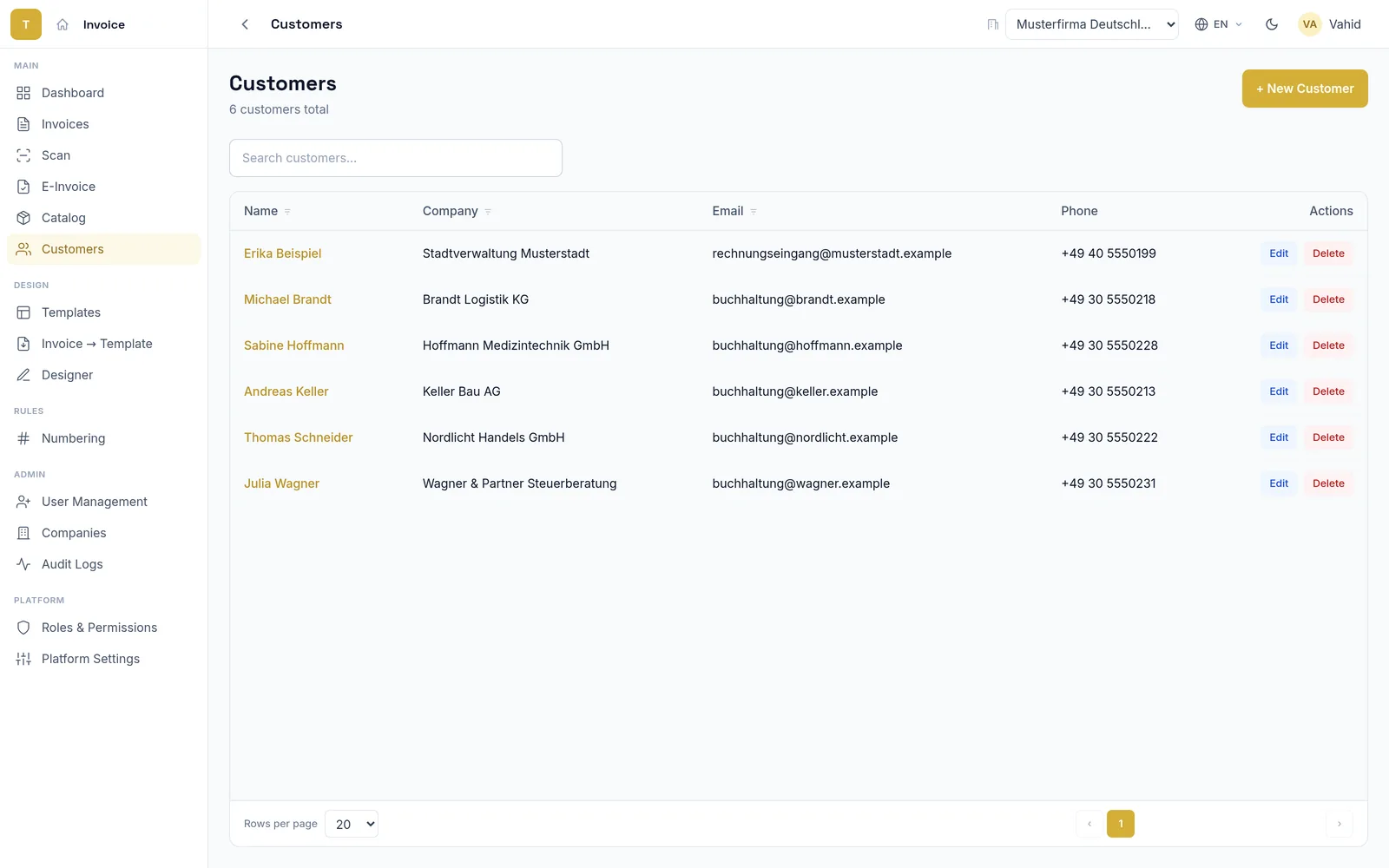1389x868 pixels.
Task: Click the New Customer button
Action: pos(1305,89)
